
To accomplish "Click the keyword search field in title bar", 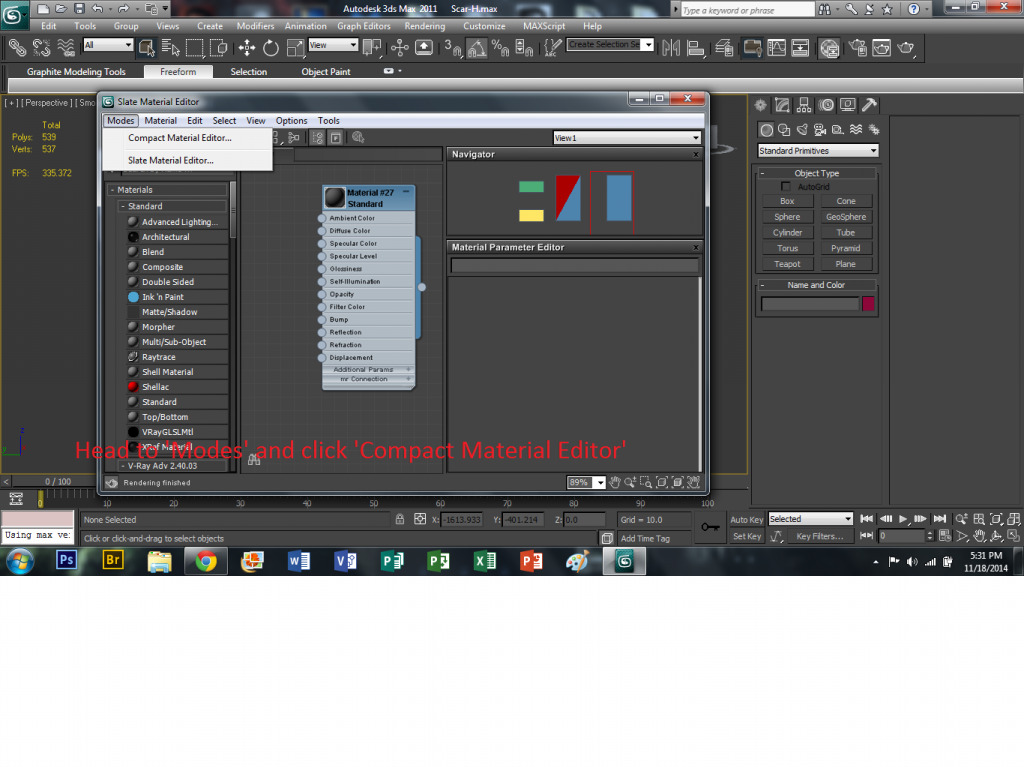I will pyautogui.click(x=747, y=10).
